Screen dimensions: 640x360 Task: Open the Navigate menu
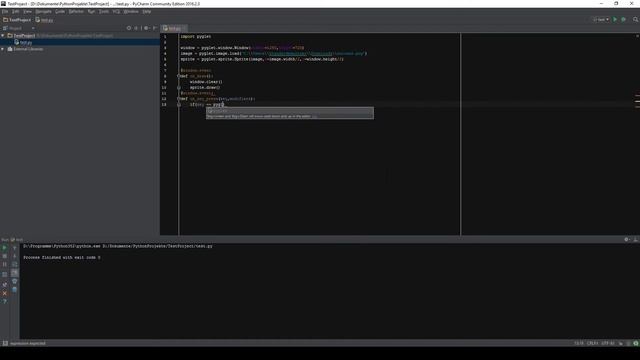43,11
